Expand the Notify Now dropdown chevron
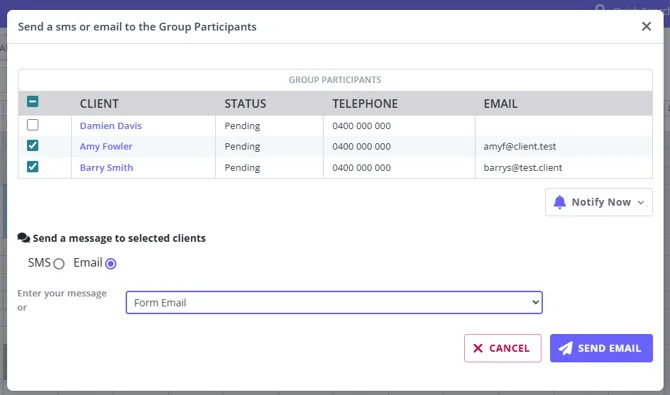Viewport: 670px width, 395px height. coord(641,203)
